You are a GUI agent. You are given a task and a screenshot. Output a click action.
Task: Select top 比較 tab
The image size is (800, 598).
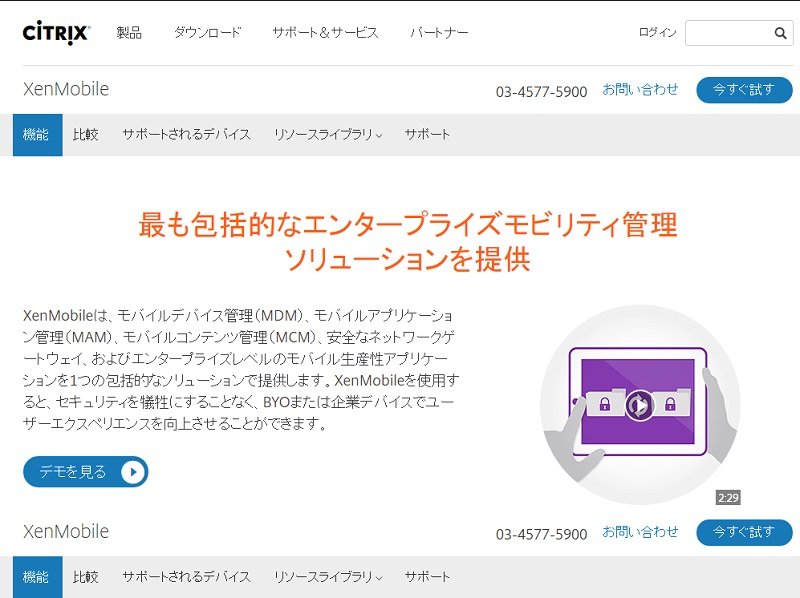86,135
